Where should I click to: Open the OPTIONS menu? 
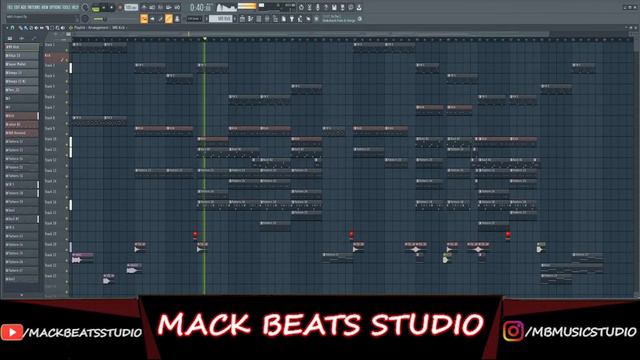(x=55, y=7)
